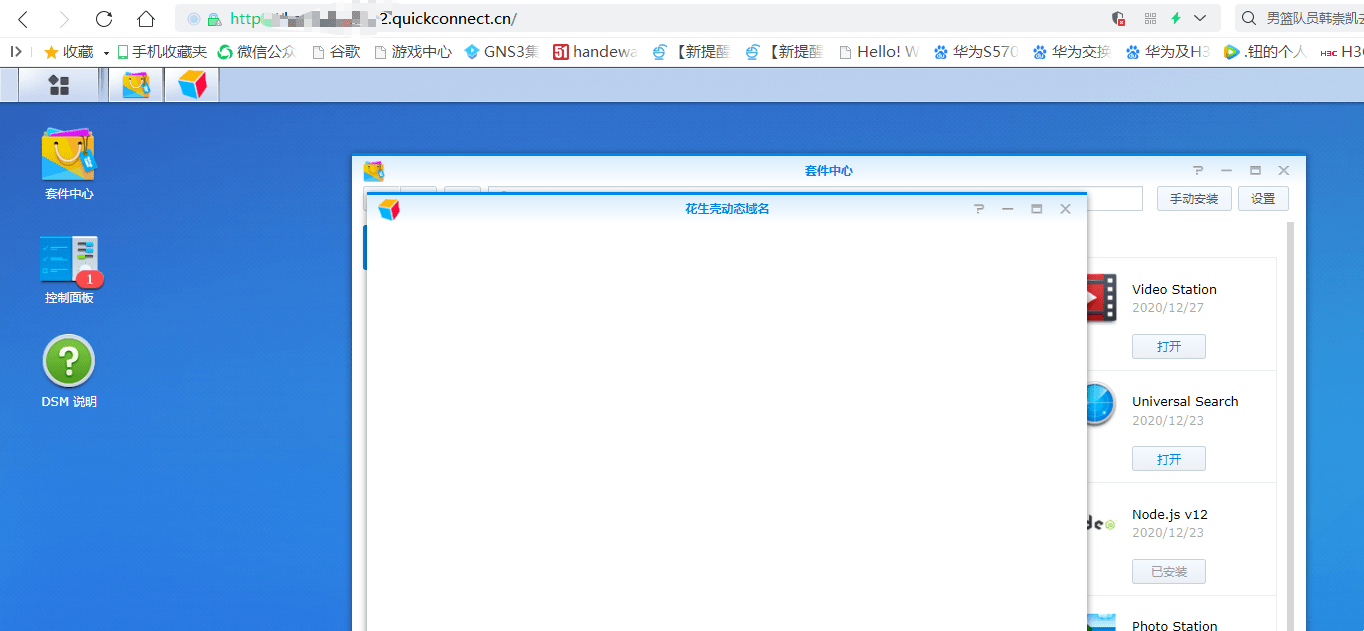Open Package Center 设置 button
The image size is (1364, 631).
(x=1263, y=199)
